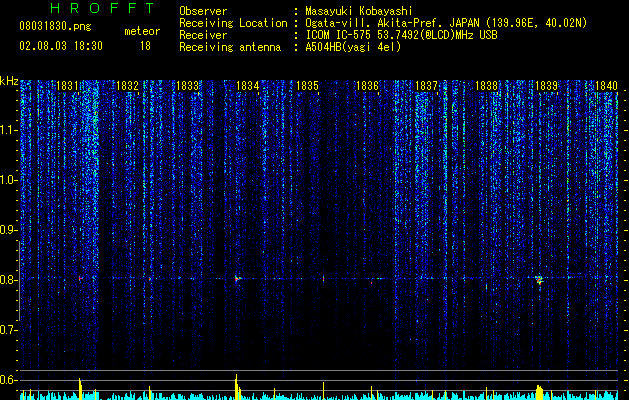Click the Receiving Location label

point(233,23)
